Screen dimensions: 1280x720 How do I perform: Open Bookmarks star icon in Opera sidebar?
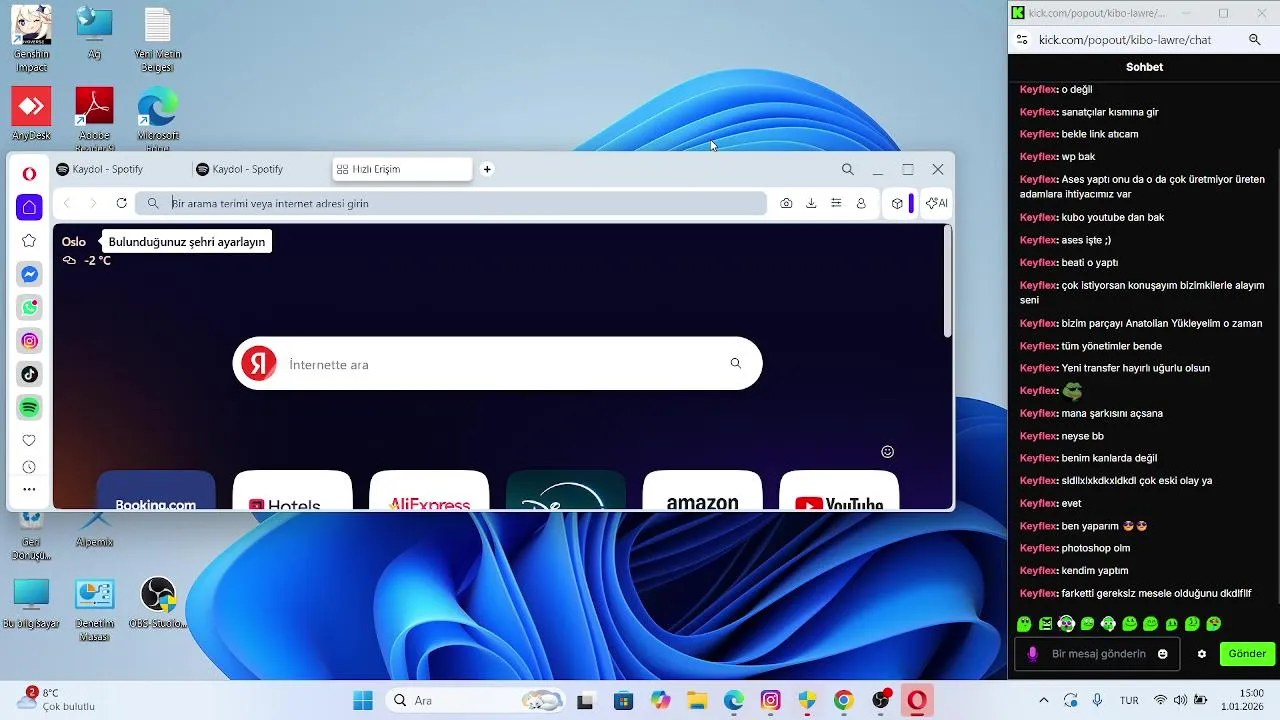[x=29, y=241]
